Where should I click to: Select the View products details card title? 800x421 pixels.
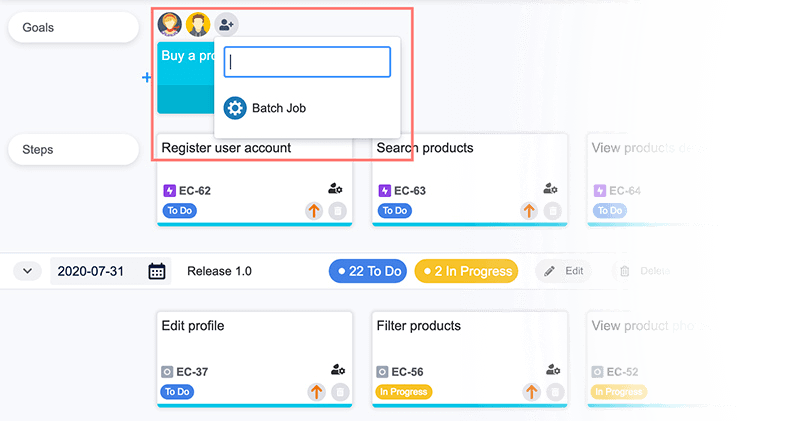click(x=648, y=148)
